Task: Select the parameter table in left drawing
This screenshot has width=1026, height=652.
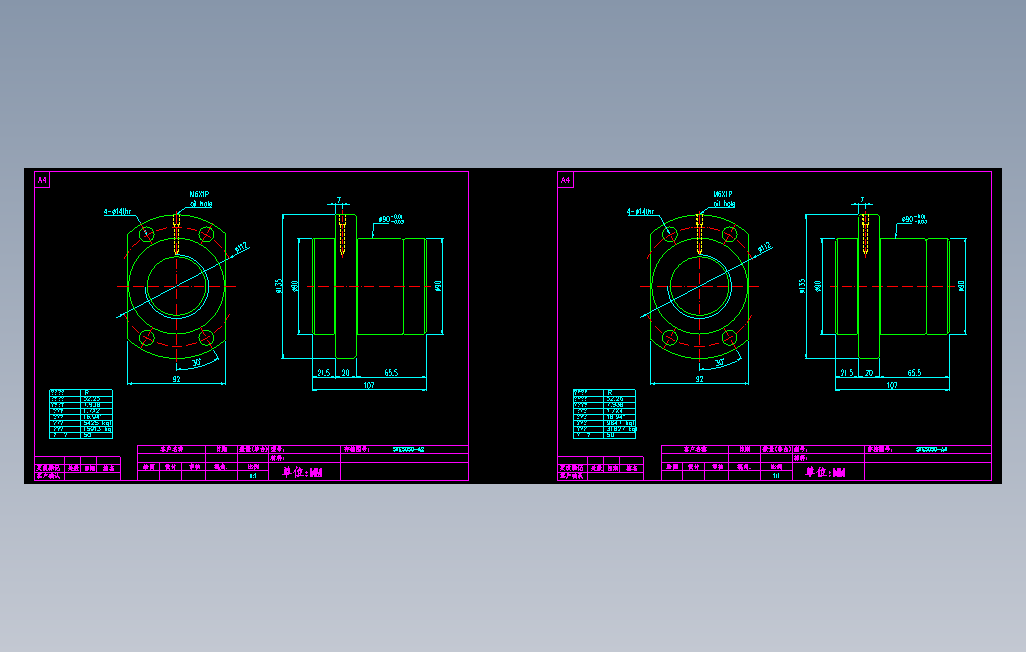Action: click(81, 414)
